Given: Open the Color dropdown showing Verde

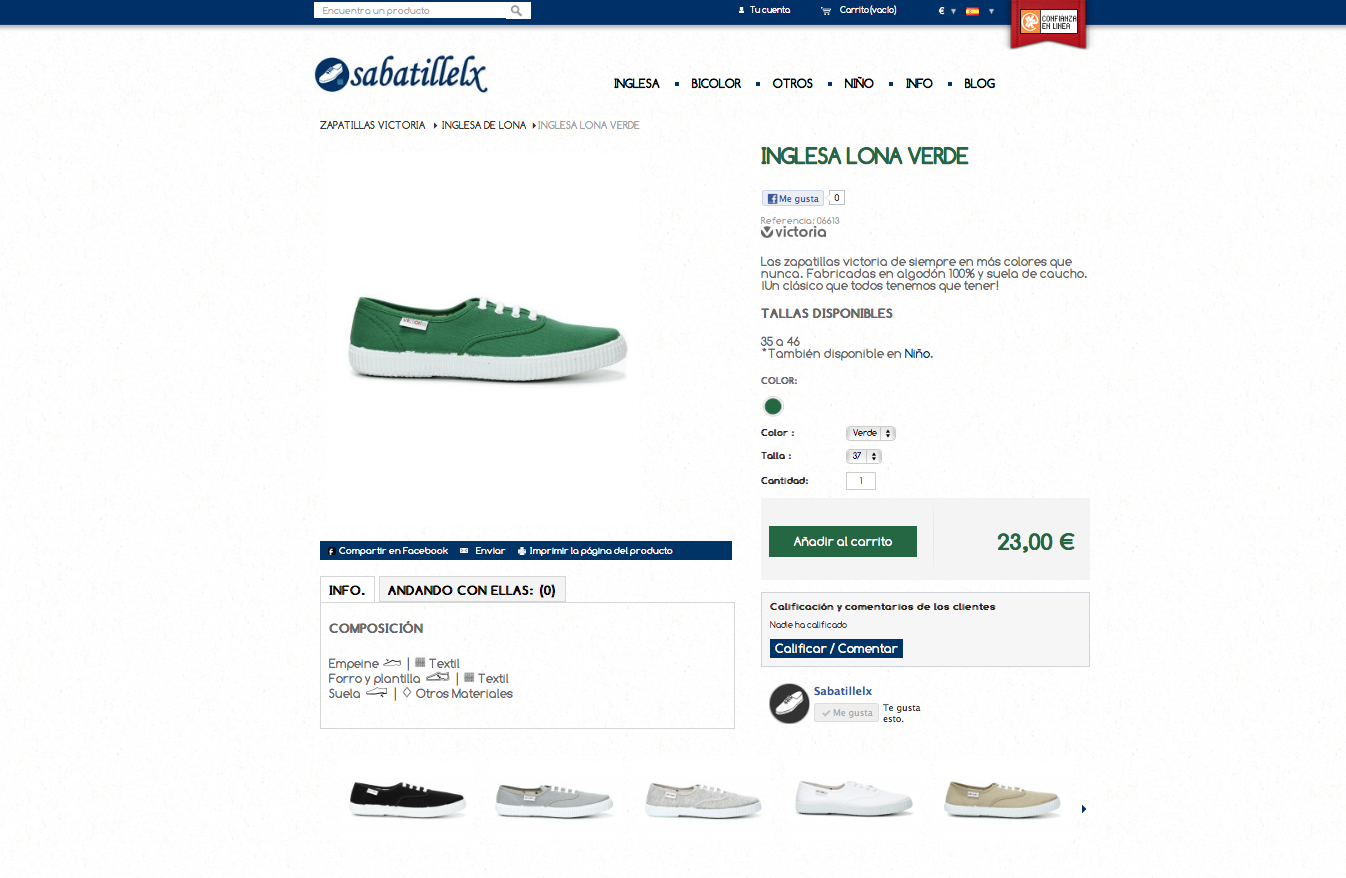Looking at the screenshot, I should [x=871, y=433].
